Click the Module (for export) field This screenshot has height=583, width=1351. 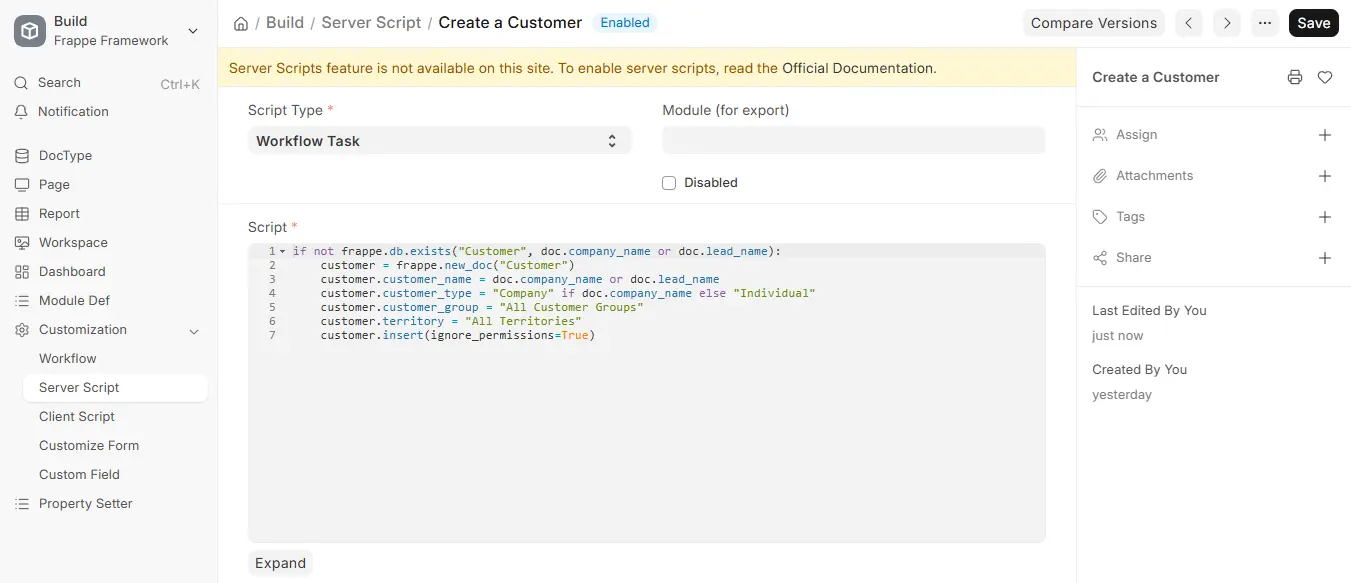click(853, 141)
